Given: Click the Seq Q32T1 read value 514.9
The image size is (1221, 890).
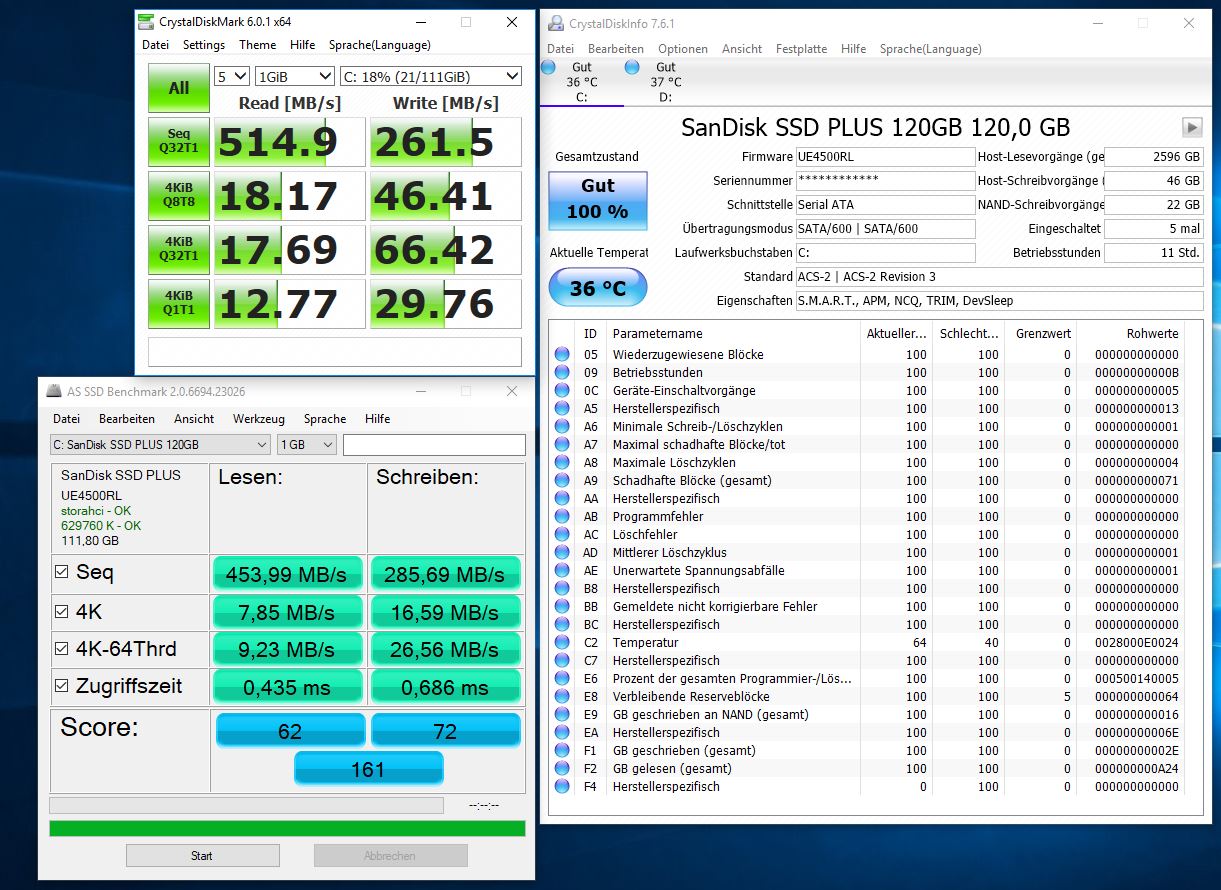Looking at the screenshot, I should tap(289, 142).
